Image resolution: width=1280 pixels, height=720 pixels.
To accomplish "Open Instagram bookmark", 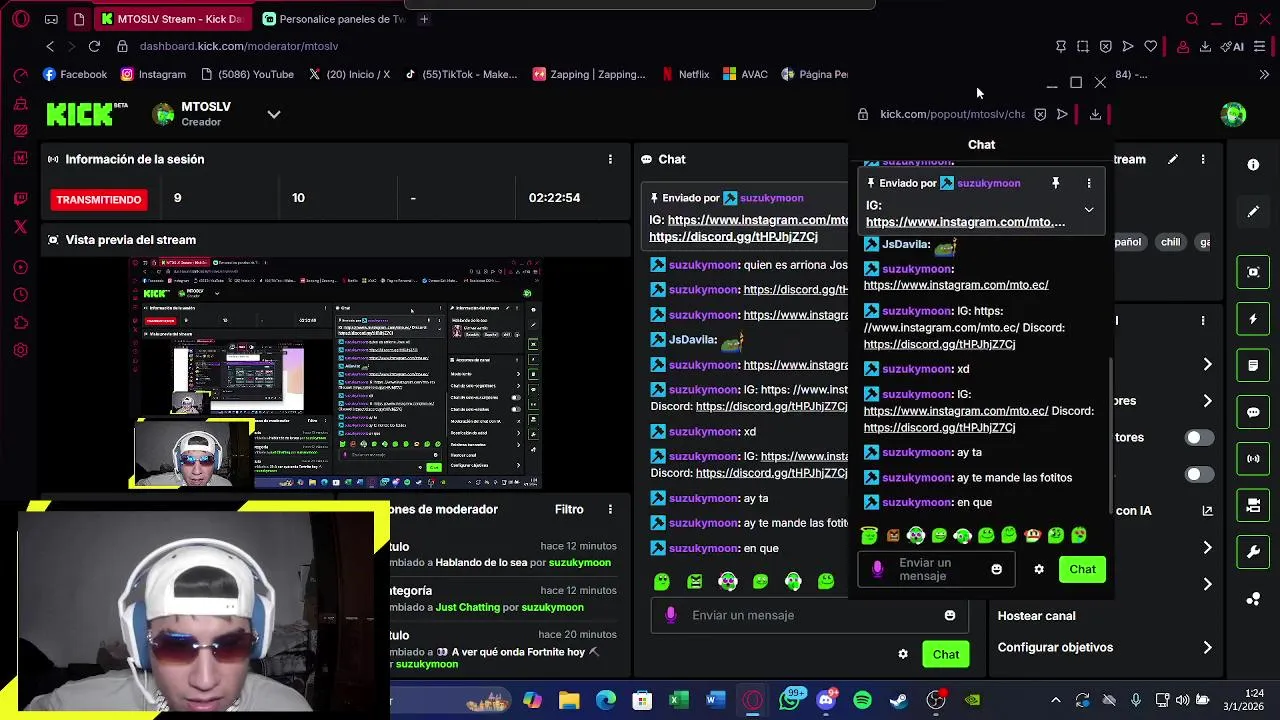I will click(x=153, y=74).
